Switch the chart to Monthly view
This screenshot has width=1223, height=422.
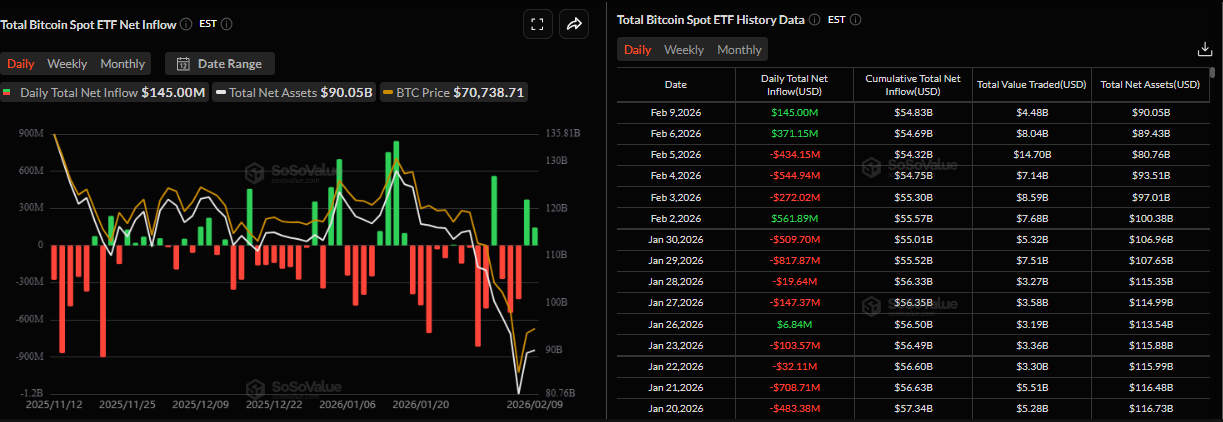click(122, 64)
